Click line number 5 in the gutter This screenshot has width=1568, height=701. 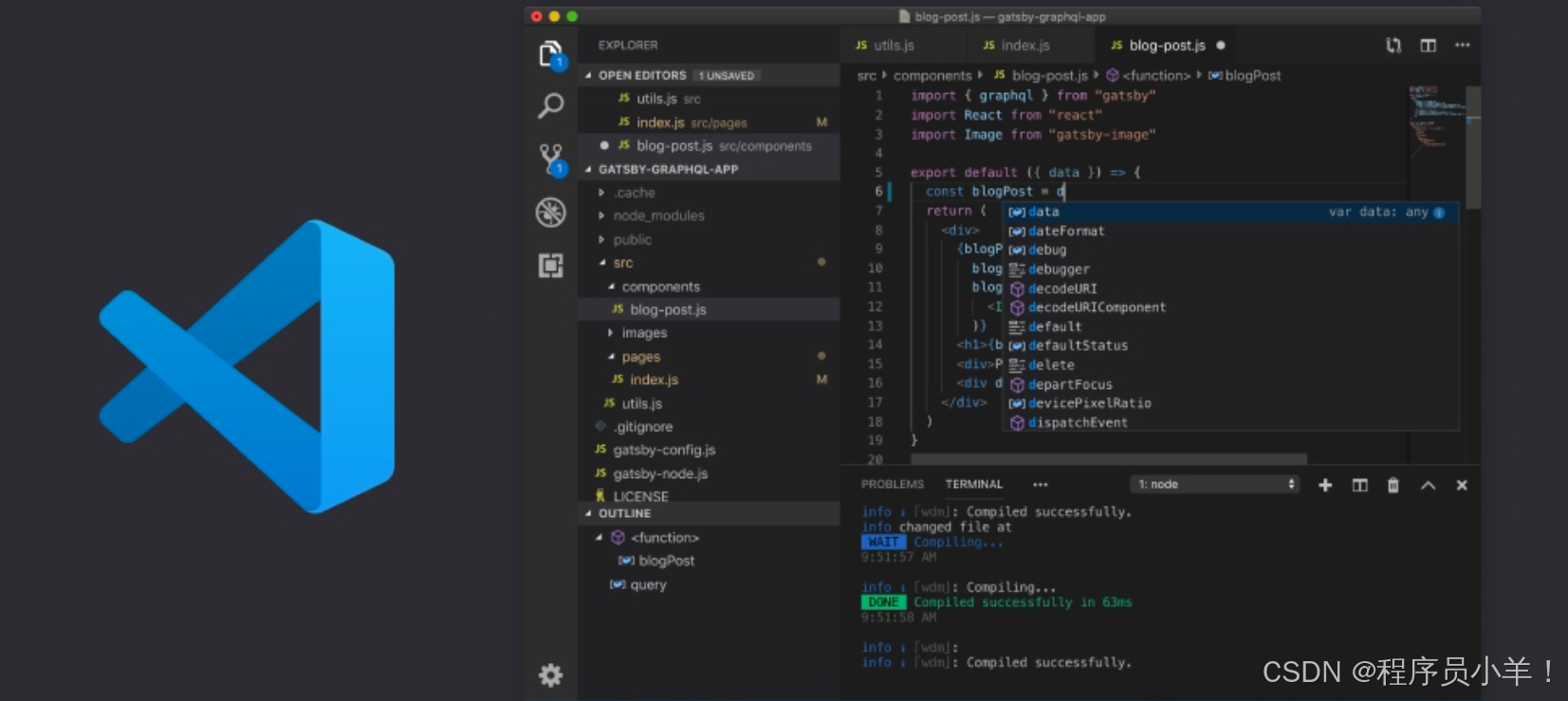click(x=878, y=173)
